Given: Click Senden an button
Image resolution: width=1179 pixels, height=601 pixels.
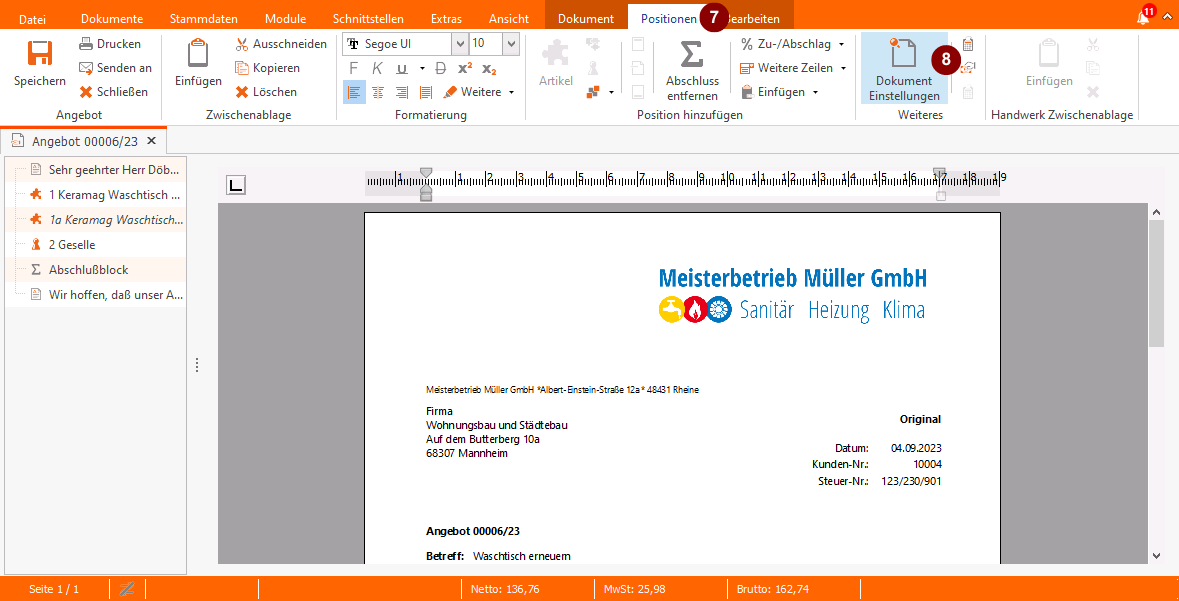Looking at the screenshot, I should 115,68.
